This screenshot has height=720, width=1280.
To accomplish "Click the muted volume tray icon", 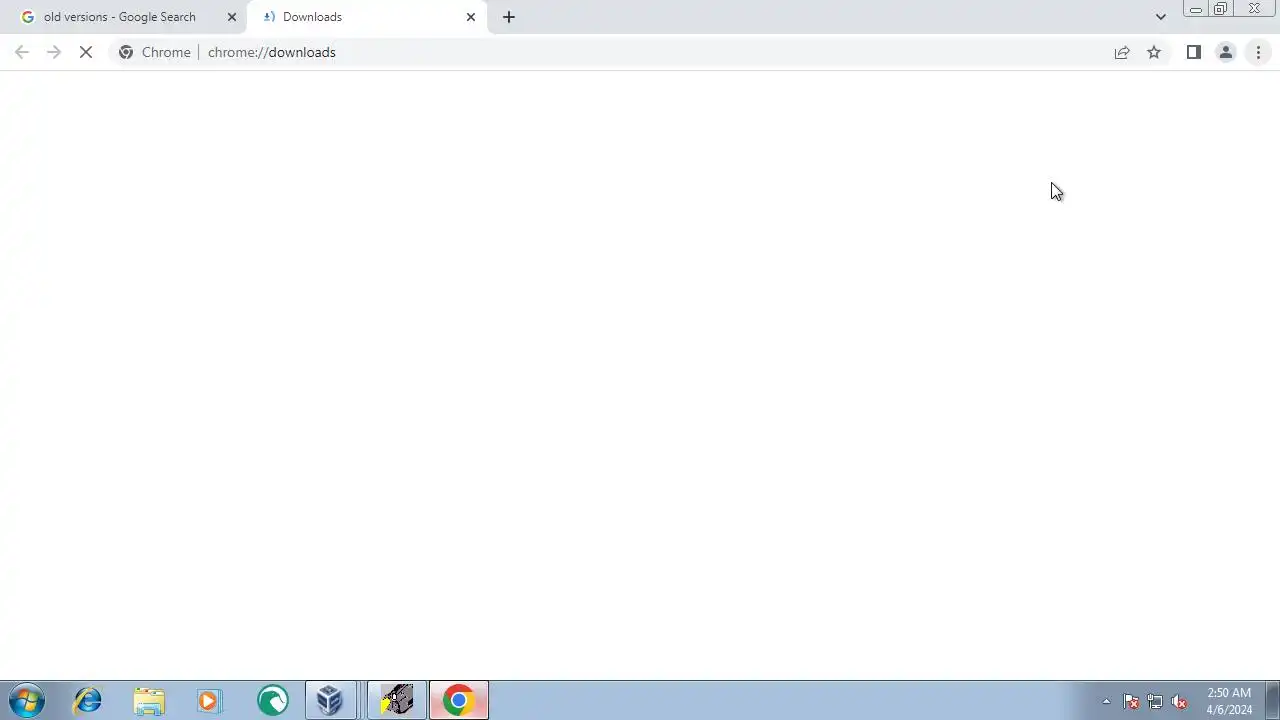I will 1179,701.
